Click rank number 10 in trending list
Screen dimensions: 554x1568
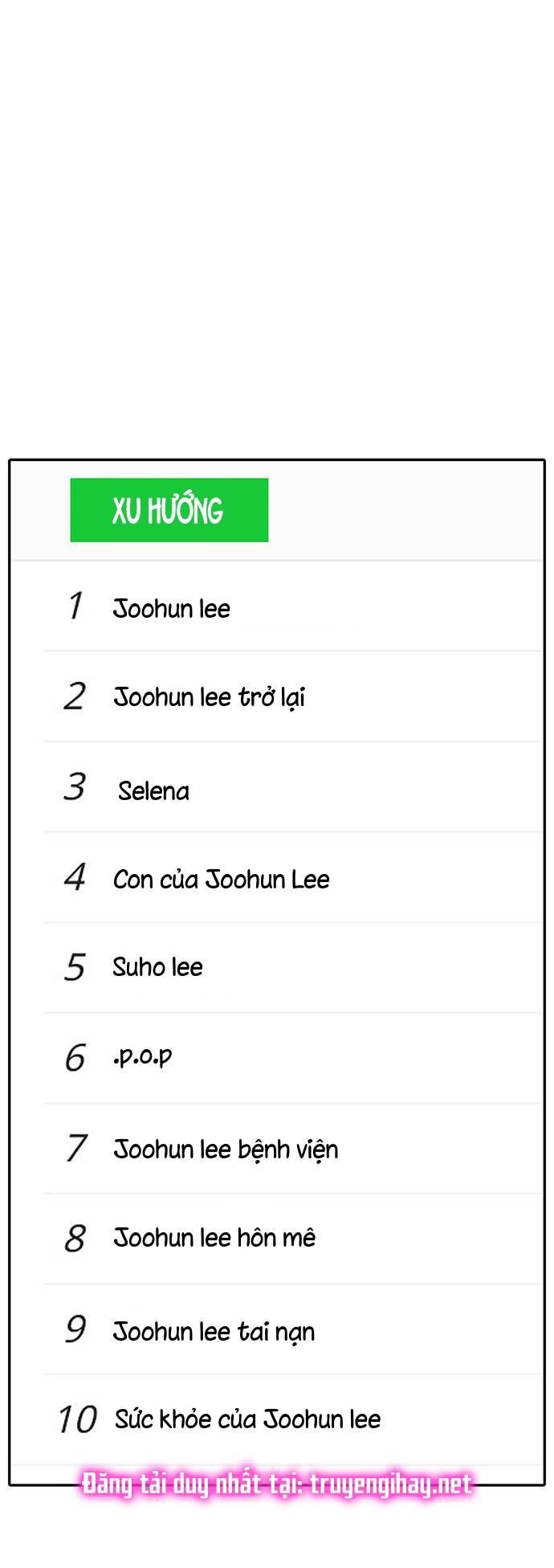(78, 1419)
